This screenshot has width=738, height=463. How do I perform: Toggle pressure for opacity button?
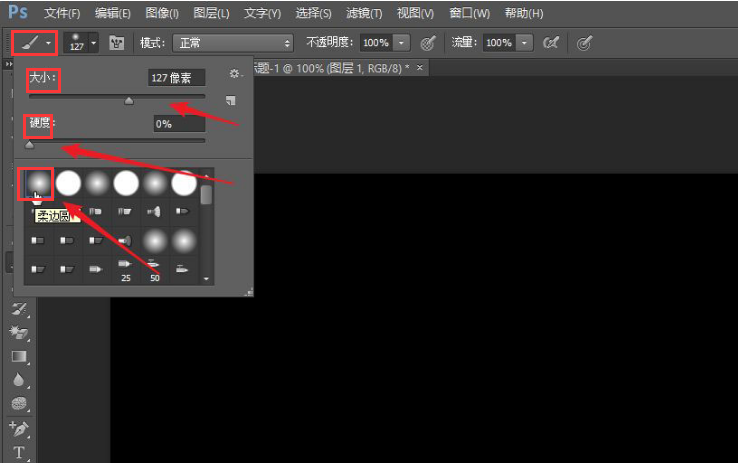coord(427,43)
